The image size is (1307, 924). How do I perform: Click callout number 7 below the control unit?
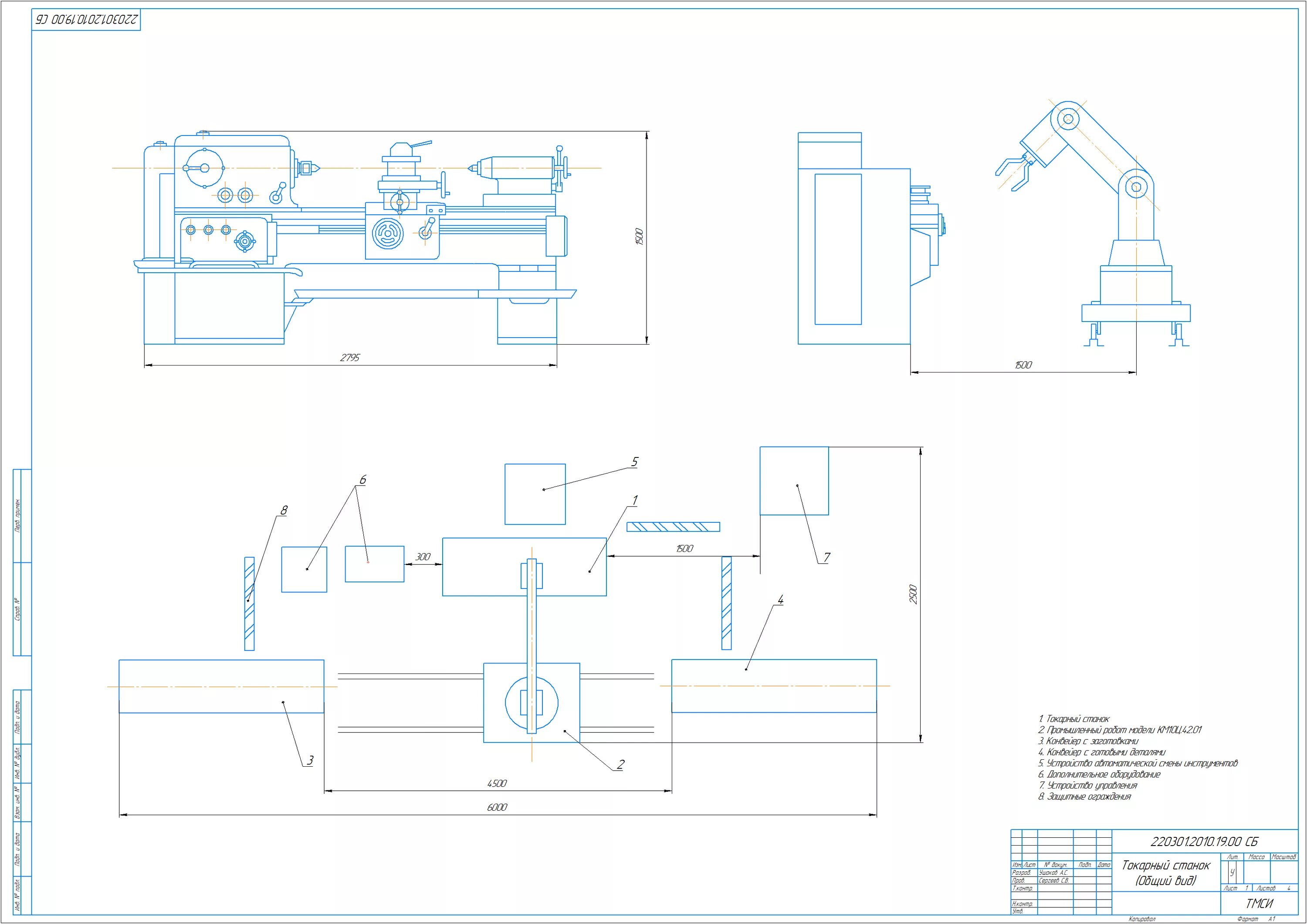(826, 557)
